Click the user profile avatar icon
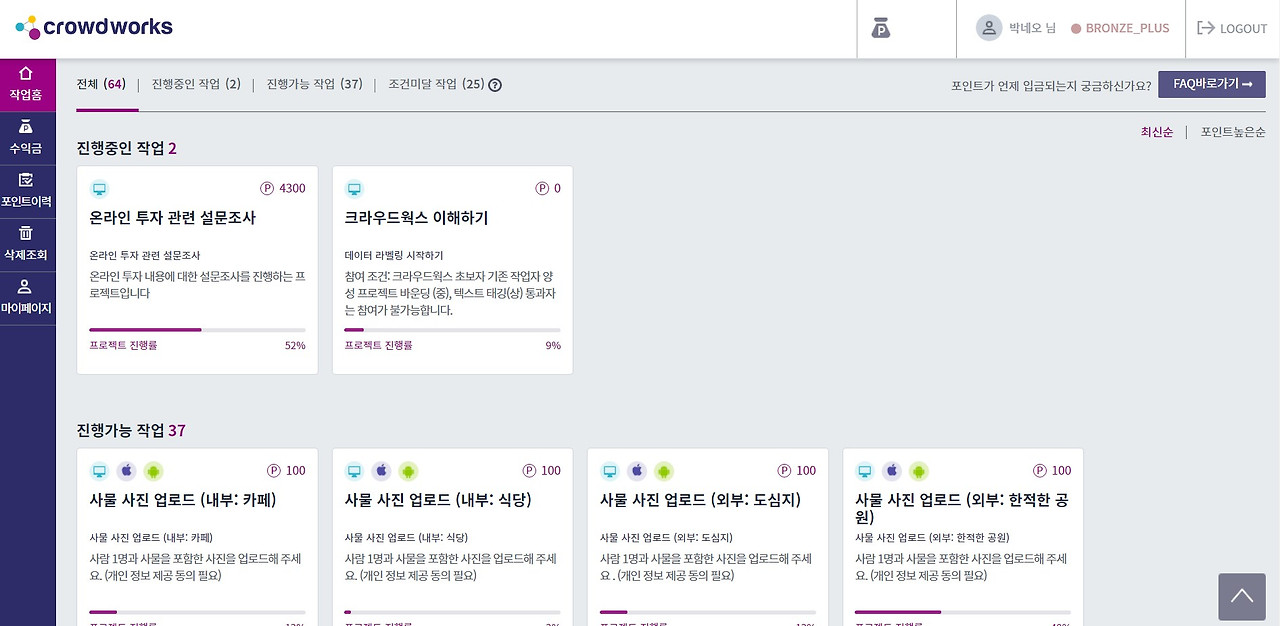The width and height of the screenshot is (1280, 626). coord(988,28)
